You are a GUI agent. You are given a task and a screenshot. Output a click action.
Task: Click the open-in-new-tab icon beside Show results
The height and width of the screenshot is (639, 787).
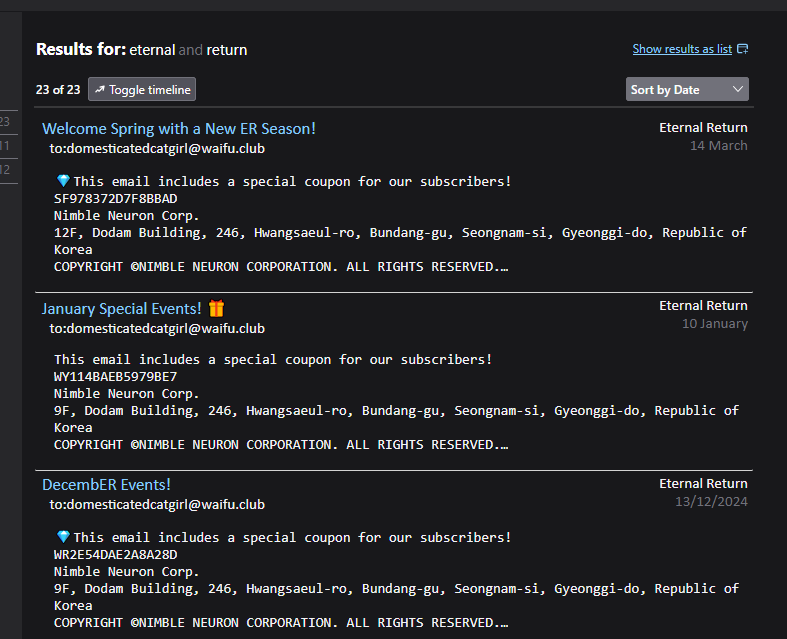coord(743,49)
